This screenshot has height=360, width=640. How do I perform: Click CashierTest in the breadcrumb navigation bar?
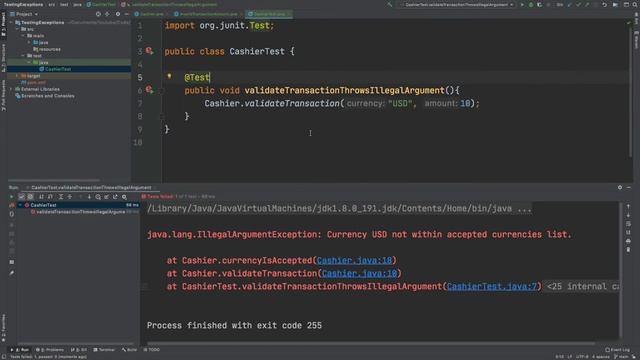point(102,4)
